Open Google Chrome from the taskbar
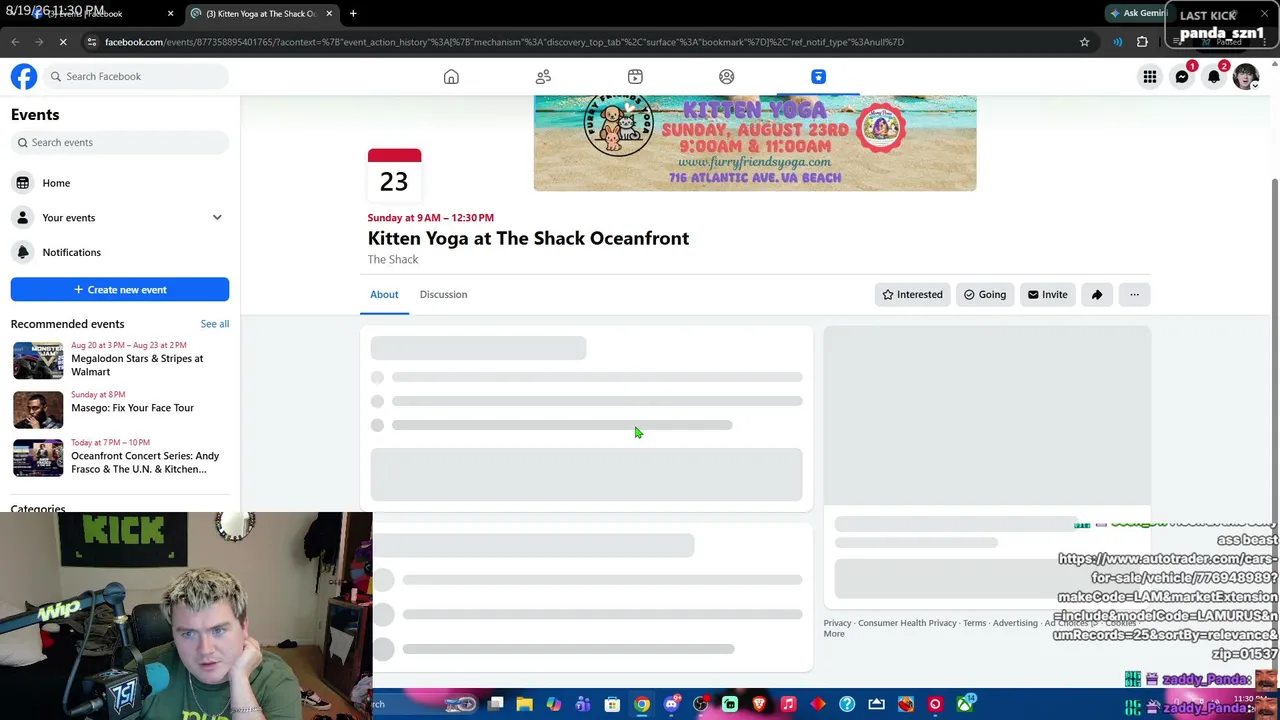The height and width of the screenshot is (720, 1280). pyautogui.click(x=642, y=704)
